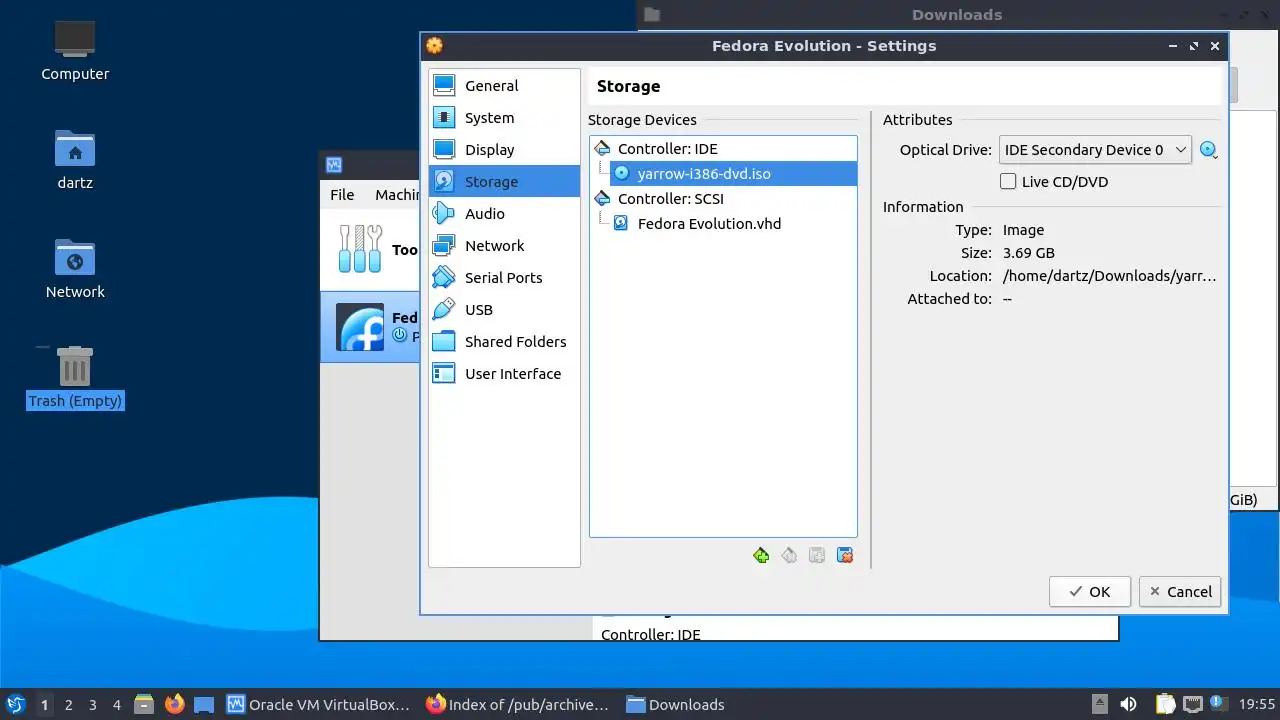Click the Location path /home/dartz/Downloads/yarr...
The height and width of the screenshot is (720, 1280).
click(1110, 276)
